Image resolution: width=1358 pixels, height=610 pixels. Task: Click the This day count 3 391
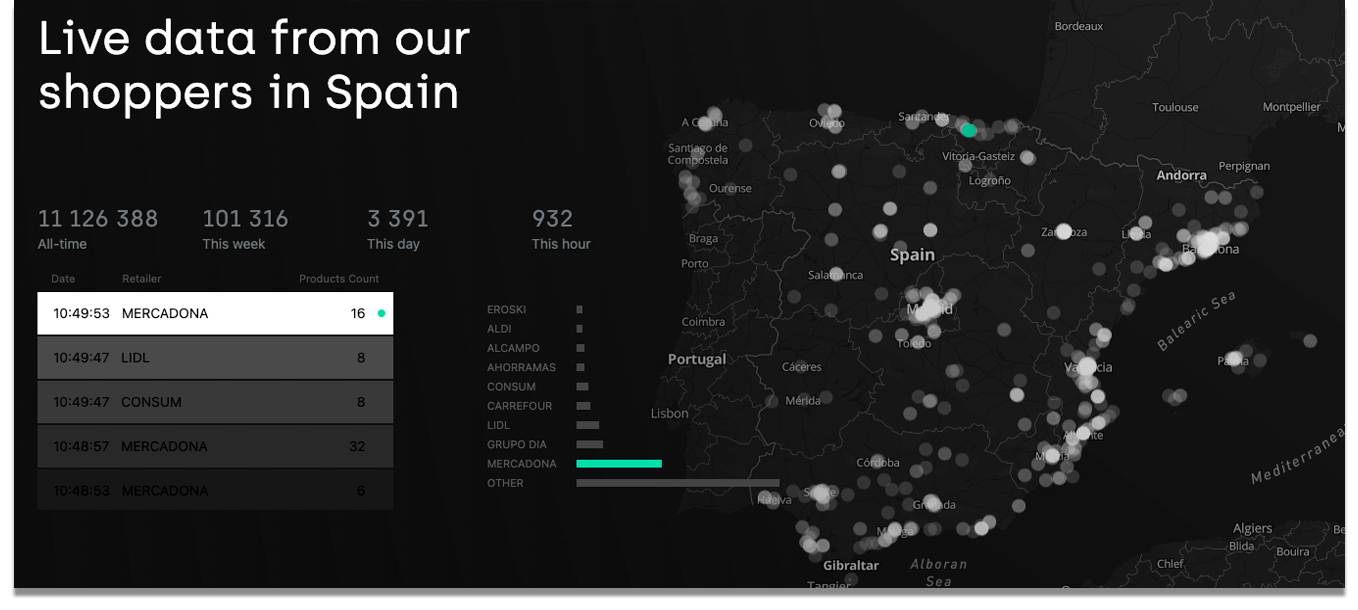[x=398, y=218]
